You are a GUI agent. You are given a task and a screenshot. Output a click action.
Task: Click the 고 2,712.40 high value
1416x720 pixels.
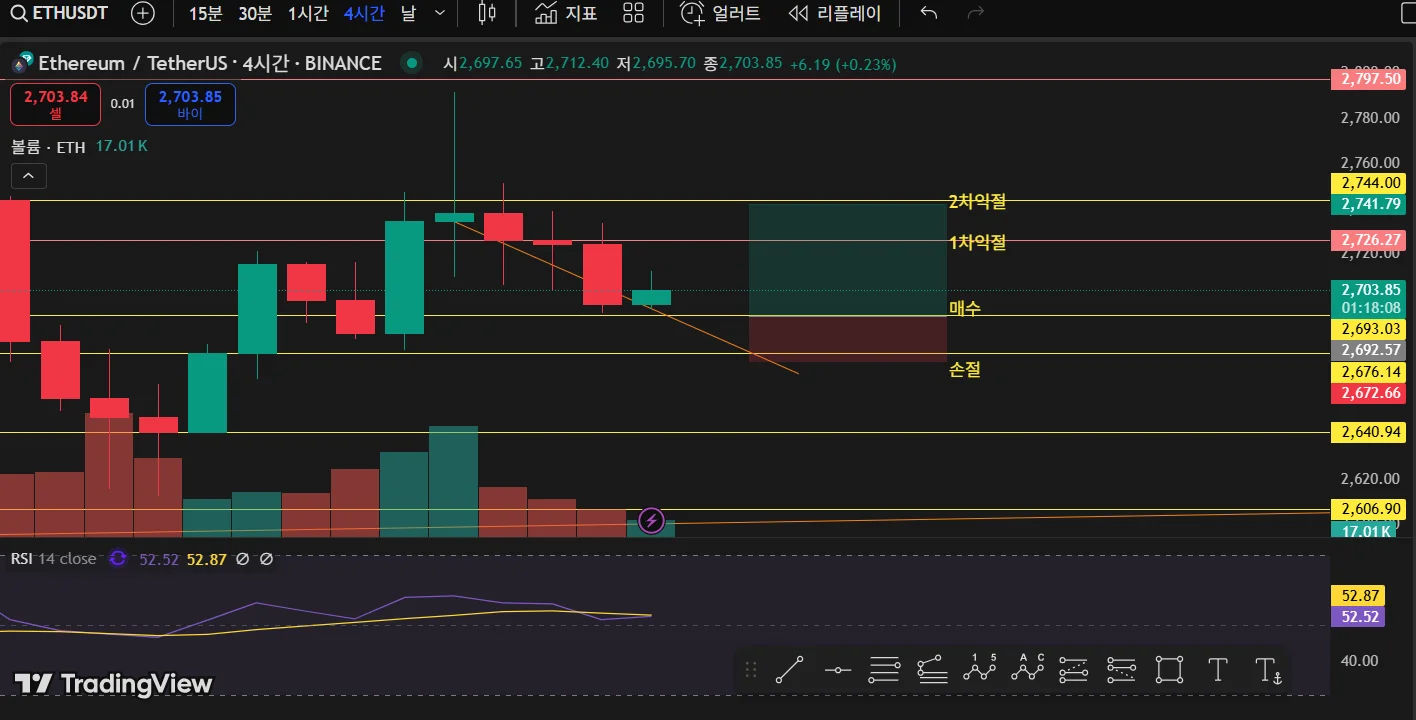click(x=569, y=64)
